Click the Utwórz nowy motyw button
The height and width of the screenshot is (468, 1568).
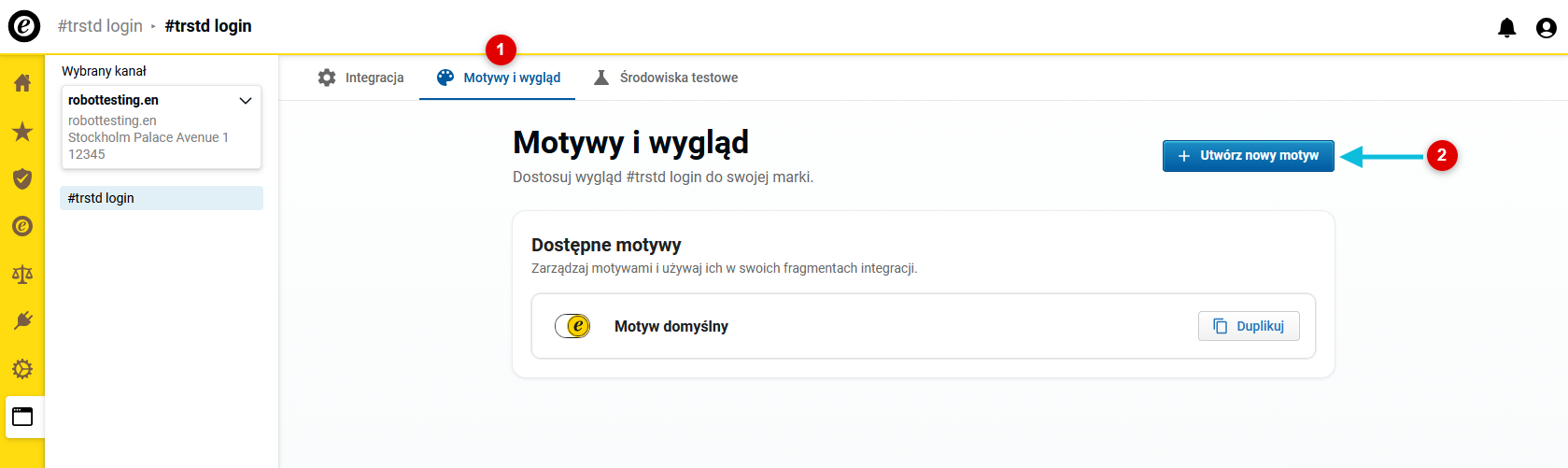point(1248,156)
